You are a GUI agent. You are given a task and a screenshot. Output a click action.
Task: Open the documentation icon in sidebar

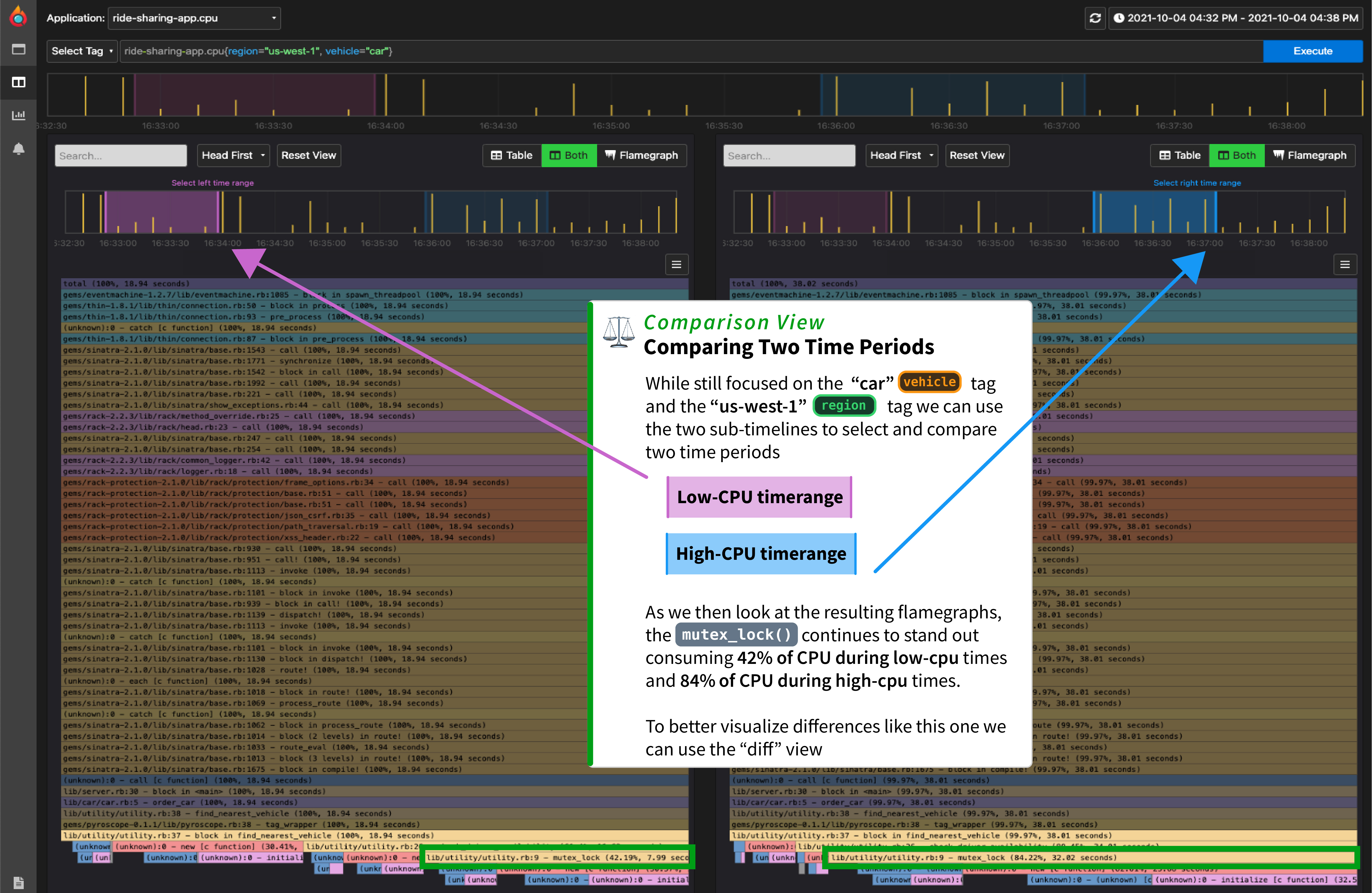[x=18, y=882]
